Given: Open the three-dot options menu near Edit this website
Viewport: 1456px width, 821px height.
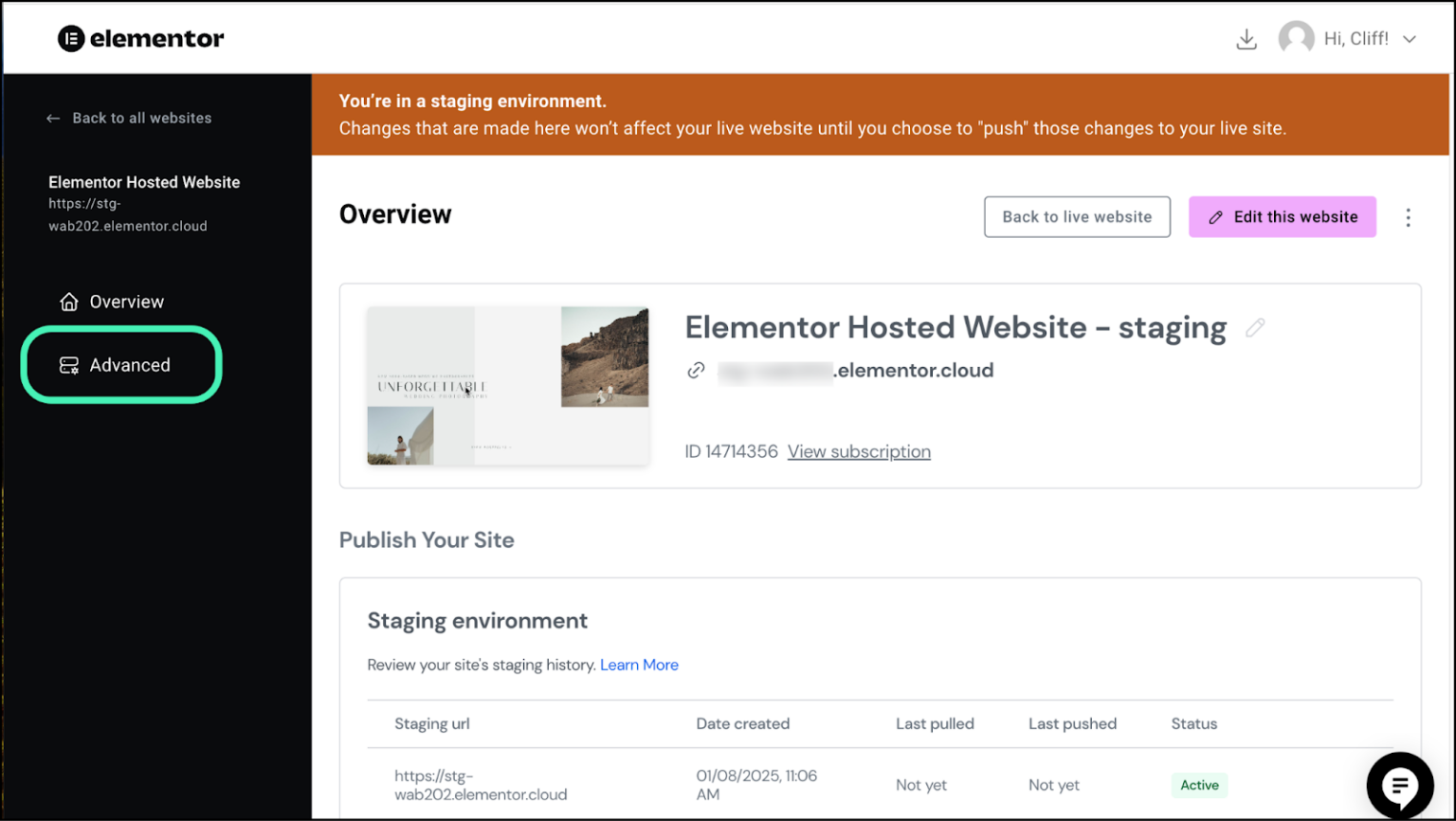Looking at the screenshot, I should click(x=1409, y=217).
